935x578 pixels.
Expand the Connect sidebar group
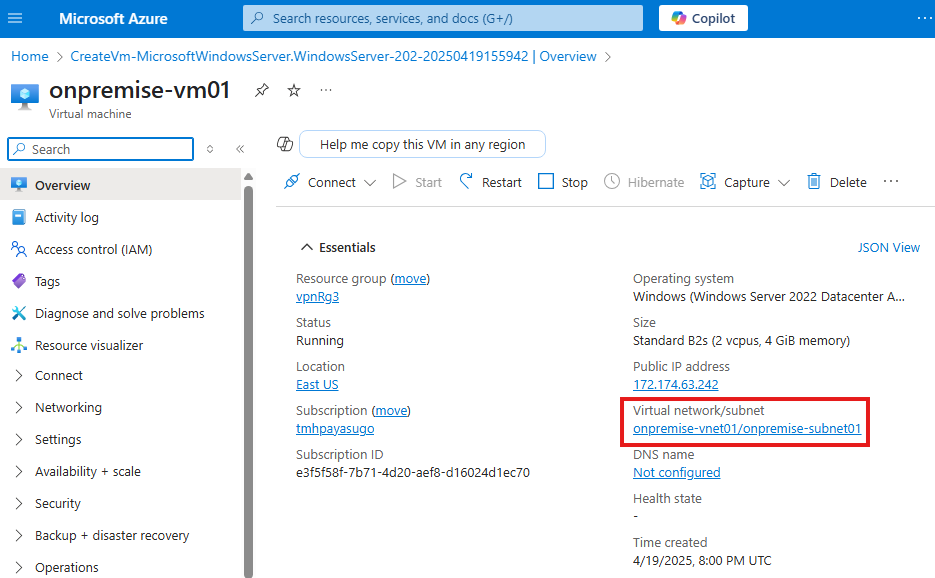(x=19, y=375)
